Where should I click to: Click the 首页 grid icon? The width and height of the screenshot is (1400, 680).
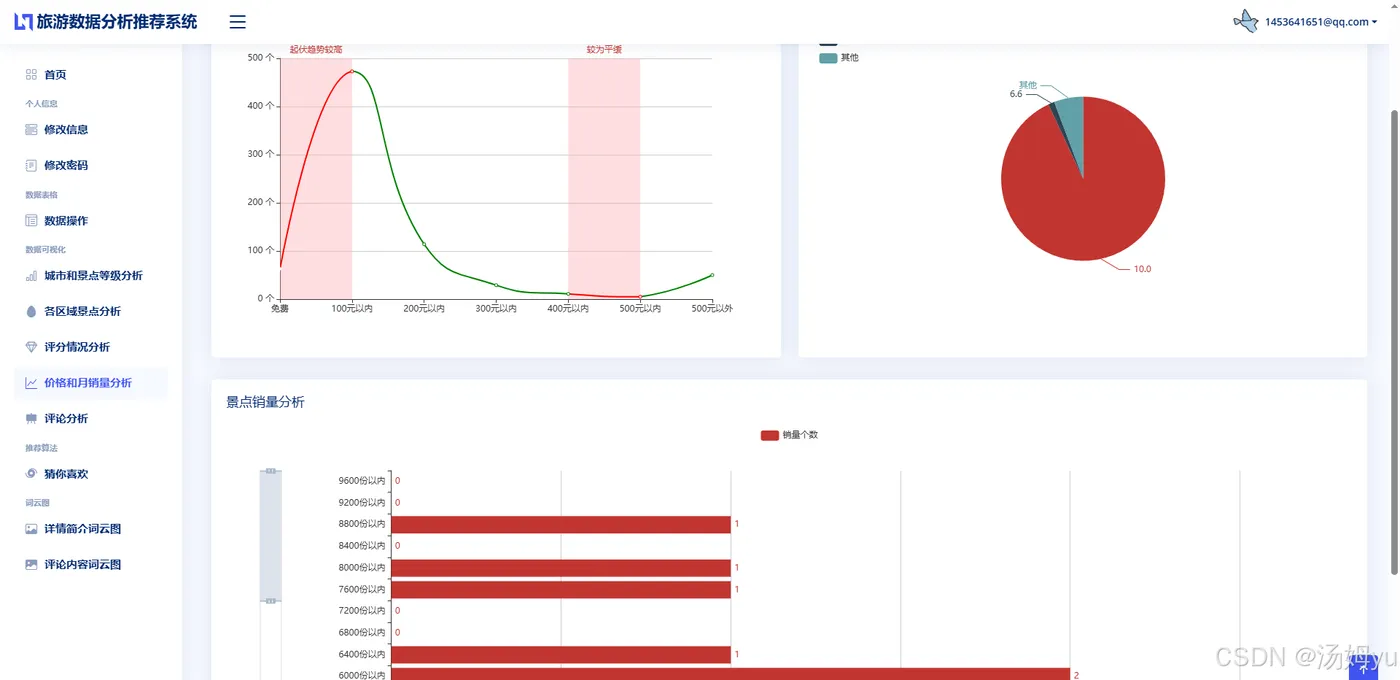pos(31,75)
